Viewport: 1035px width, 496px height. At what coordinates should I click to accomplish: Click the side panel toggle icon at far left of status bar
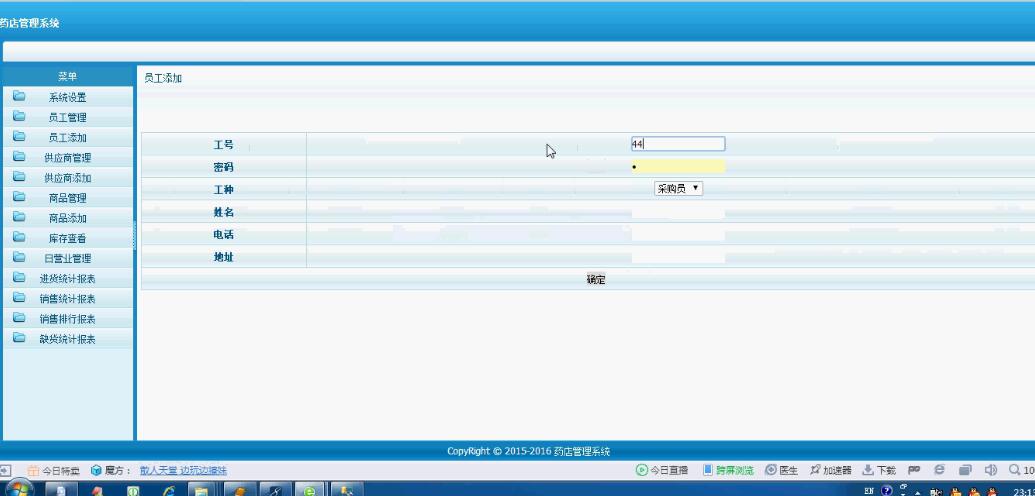[x=5, y=470]
